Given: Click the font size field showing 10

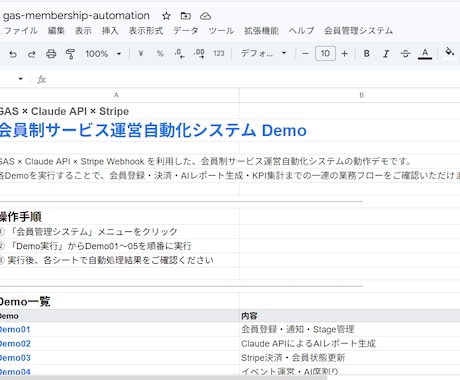Looking at the screenshot, I should [325, 53].
